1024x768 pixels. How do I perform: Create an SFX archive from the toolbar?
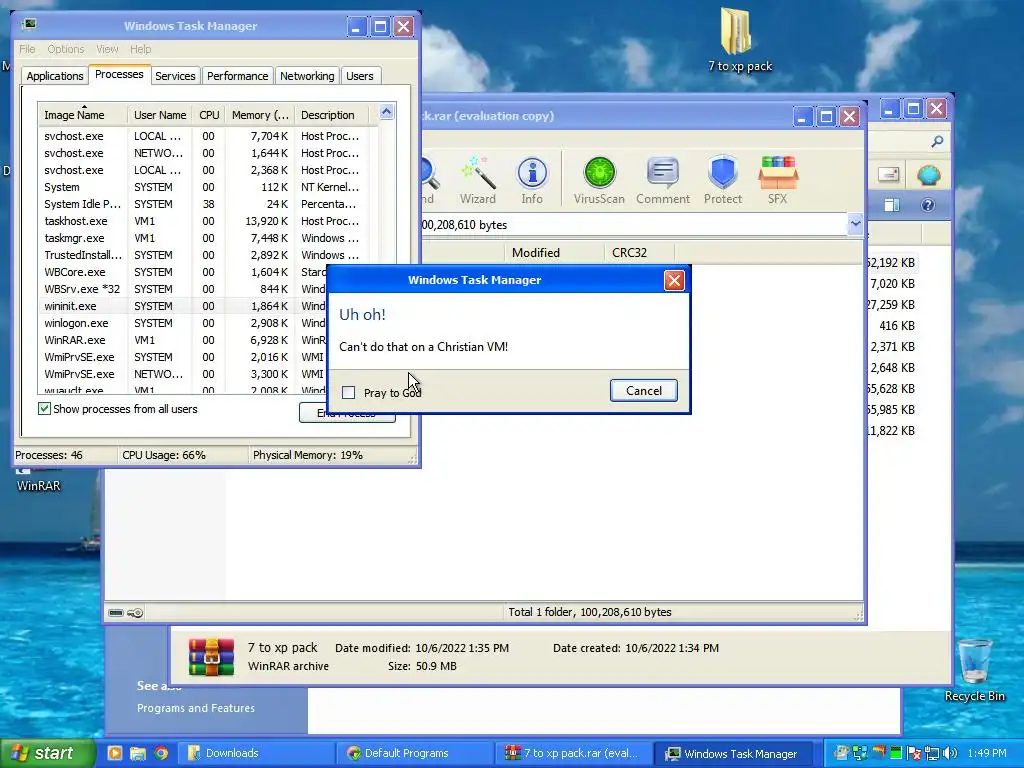(x=777, y=180)
